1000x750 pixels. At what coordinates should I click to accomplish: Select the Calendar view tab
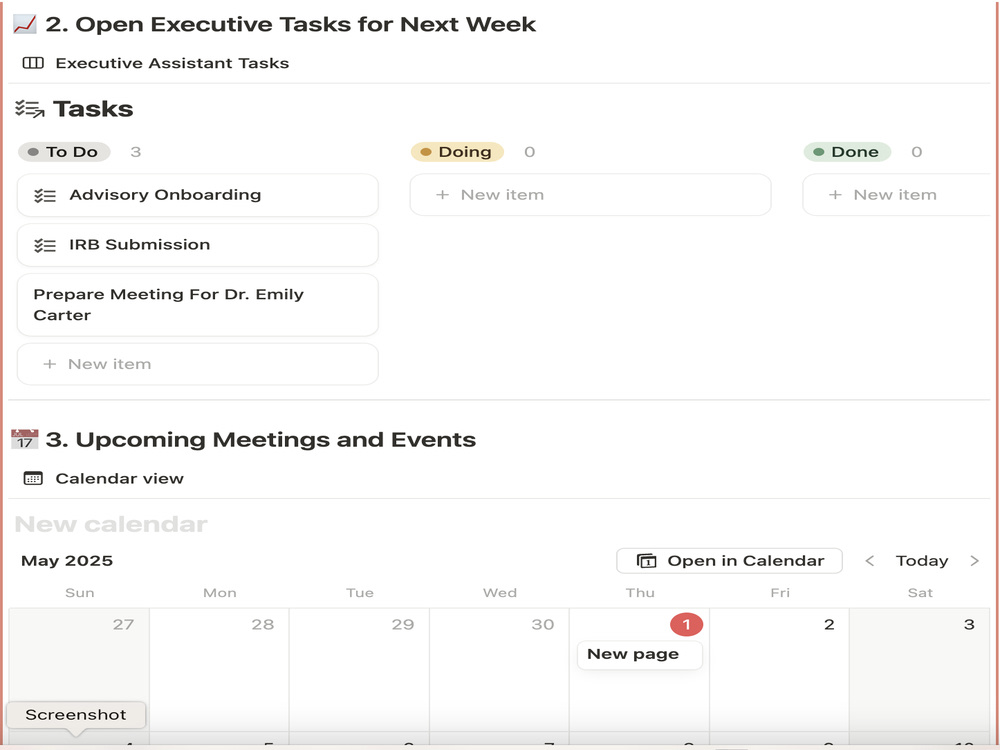(x=103, y=478)
